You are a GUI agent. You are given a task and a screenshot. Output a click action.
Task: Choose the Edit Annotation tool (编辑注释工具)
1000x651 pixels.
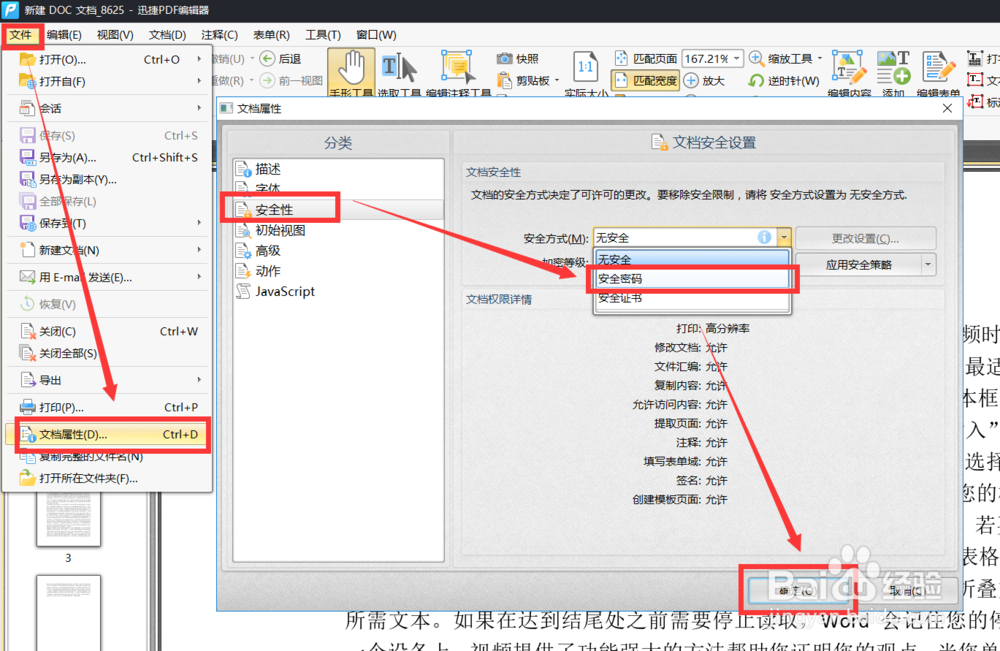tap(457, 71)
